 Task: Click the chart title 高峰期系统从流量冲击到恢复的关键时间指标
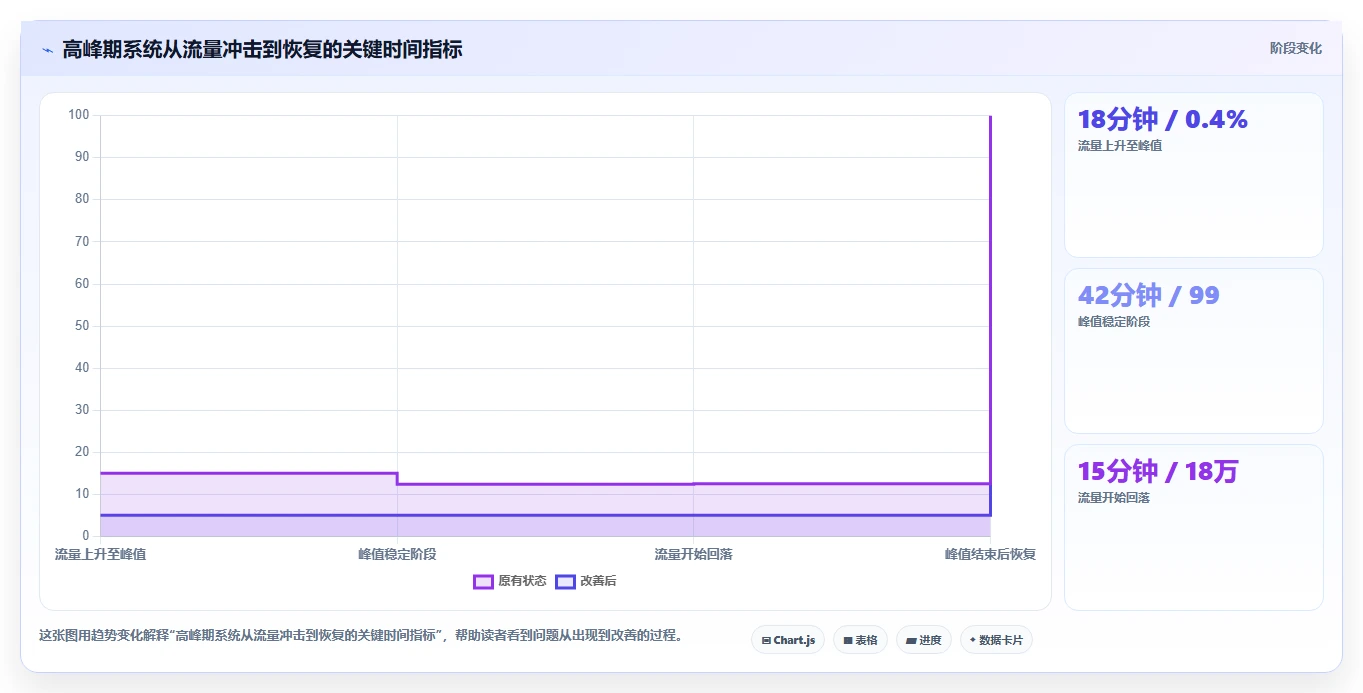pos(262,49)
